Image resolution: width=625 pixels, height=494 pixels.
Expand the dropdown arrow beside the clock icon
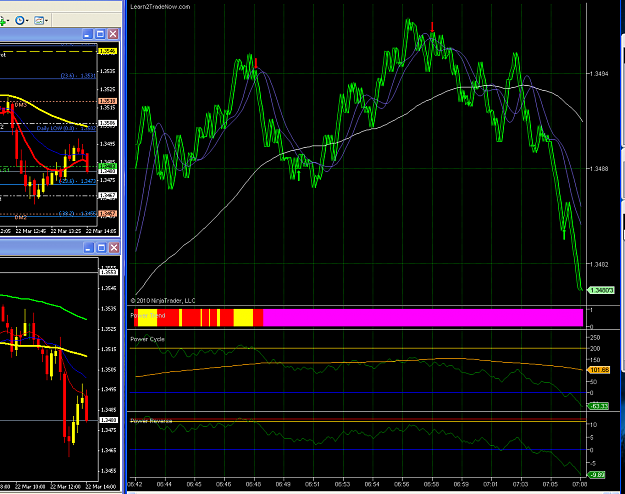[26, 21]
